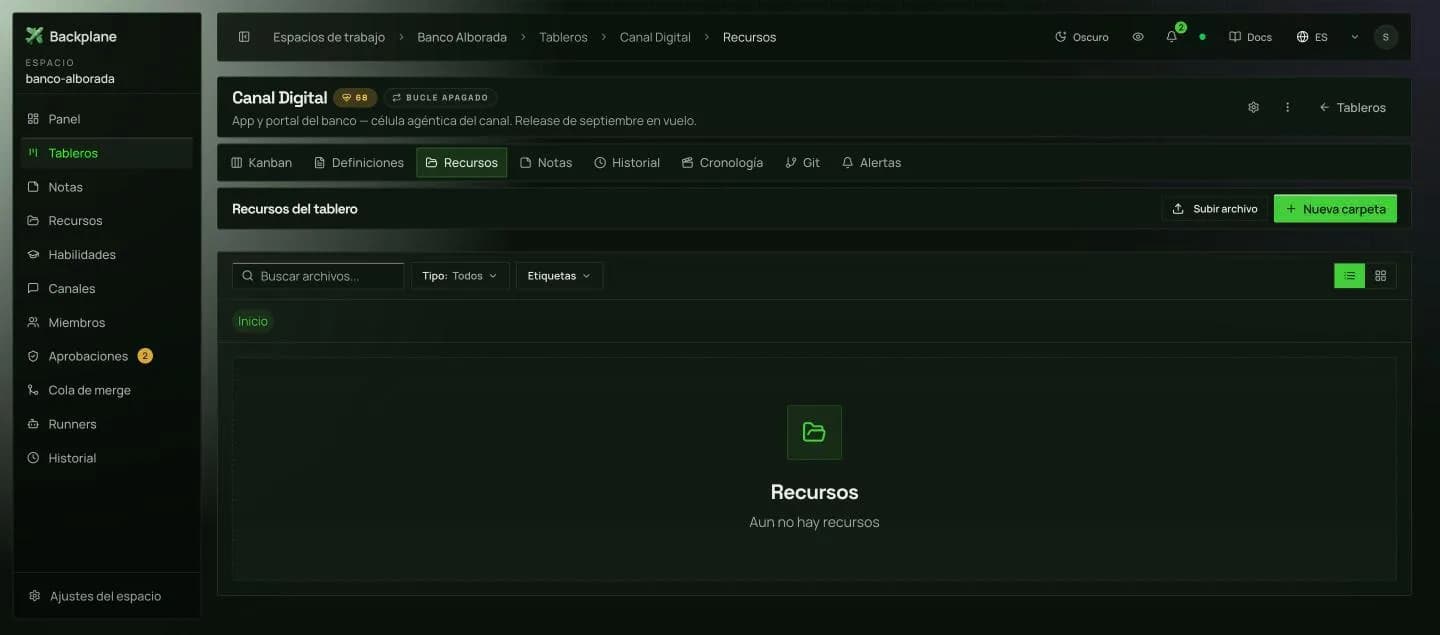Image resolution: width=1440 pixels, height=635 pixels.
Task: Switch to the board Notas tab
Action: pos(546,162)
